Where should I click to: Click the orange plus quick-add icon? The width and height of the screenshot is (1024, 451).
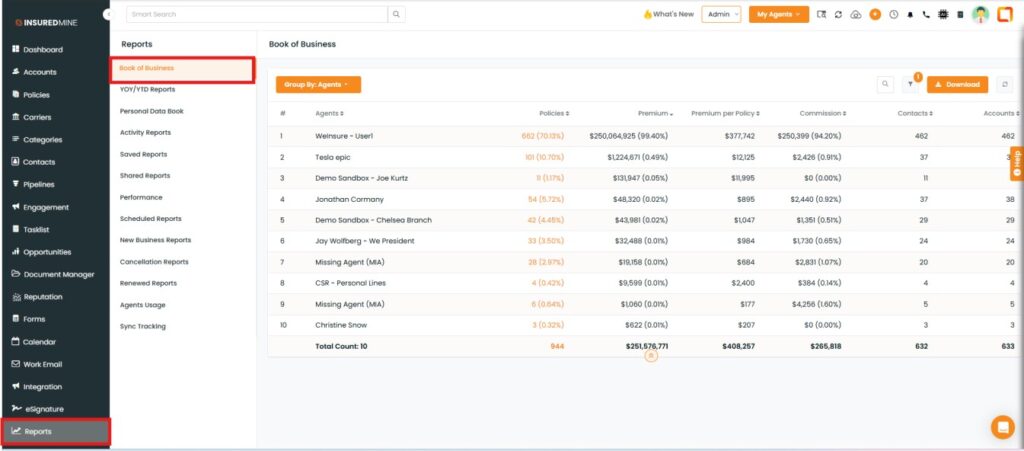(x=875, y=15)
